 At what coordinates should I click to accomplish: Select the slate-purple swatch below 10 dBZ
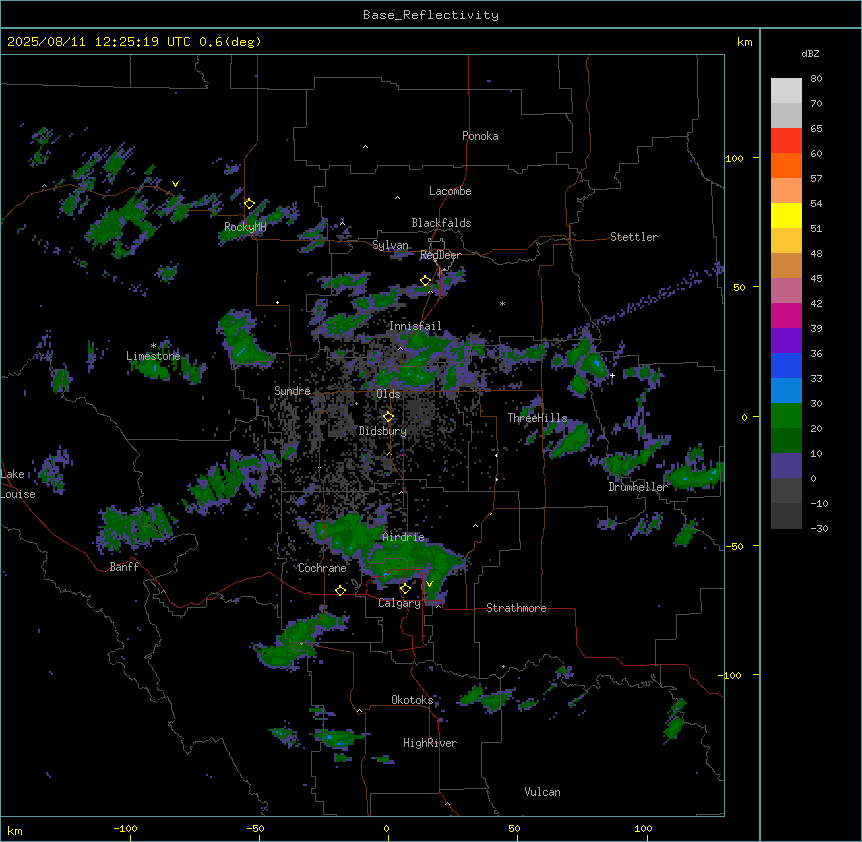pos(786,466)
